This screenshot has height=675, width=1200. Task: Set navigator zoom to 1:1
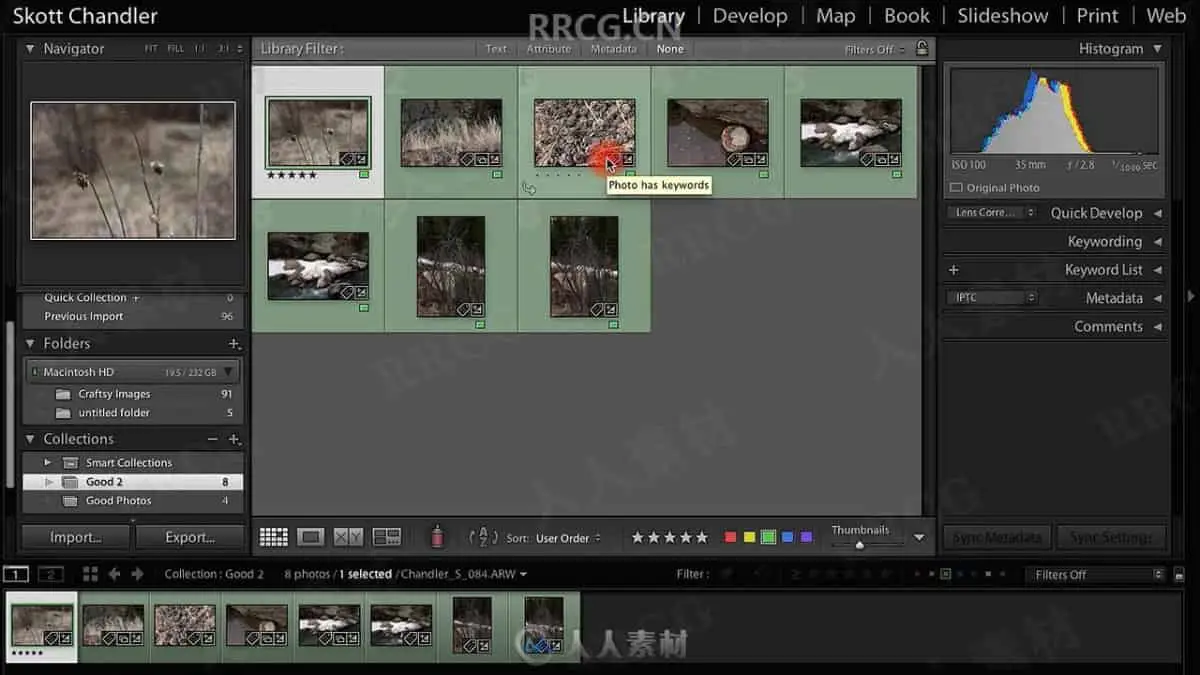pos(200,48)
